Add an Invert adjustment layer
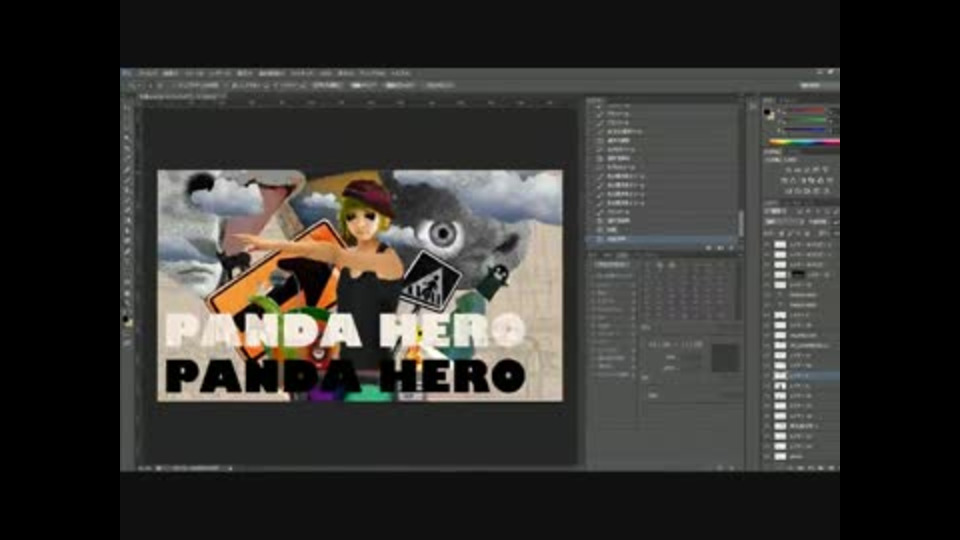 (x=790, y=192)
